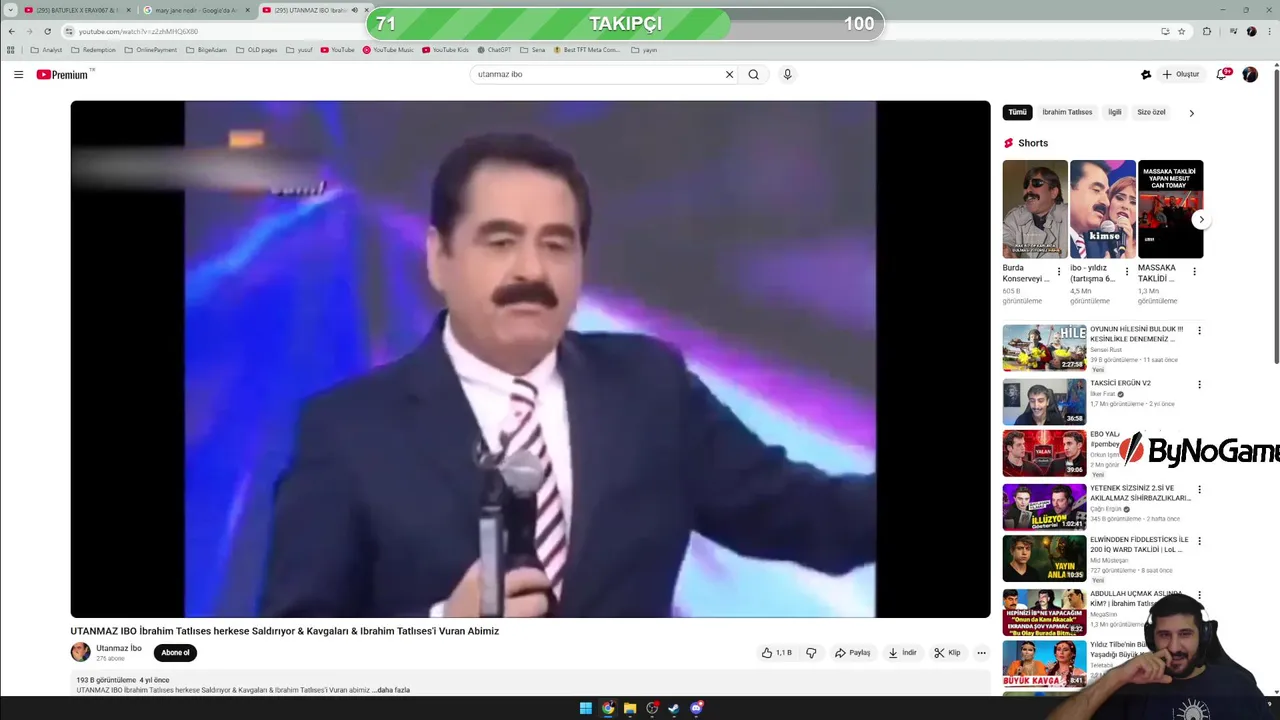The image size is (1280, 720).
Task: Open the YouTube hamburger guide menu
Action: (18, 74)
